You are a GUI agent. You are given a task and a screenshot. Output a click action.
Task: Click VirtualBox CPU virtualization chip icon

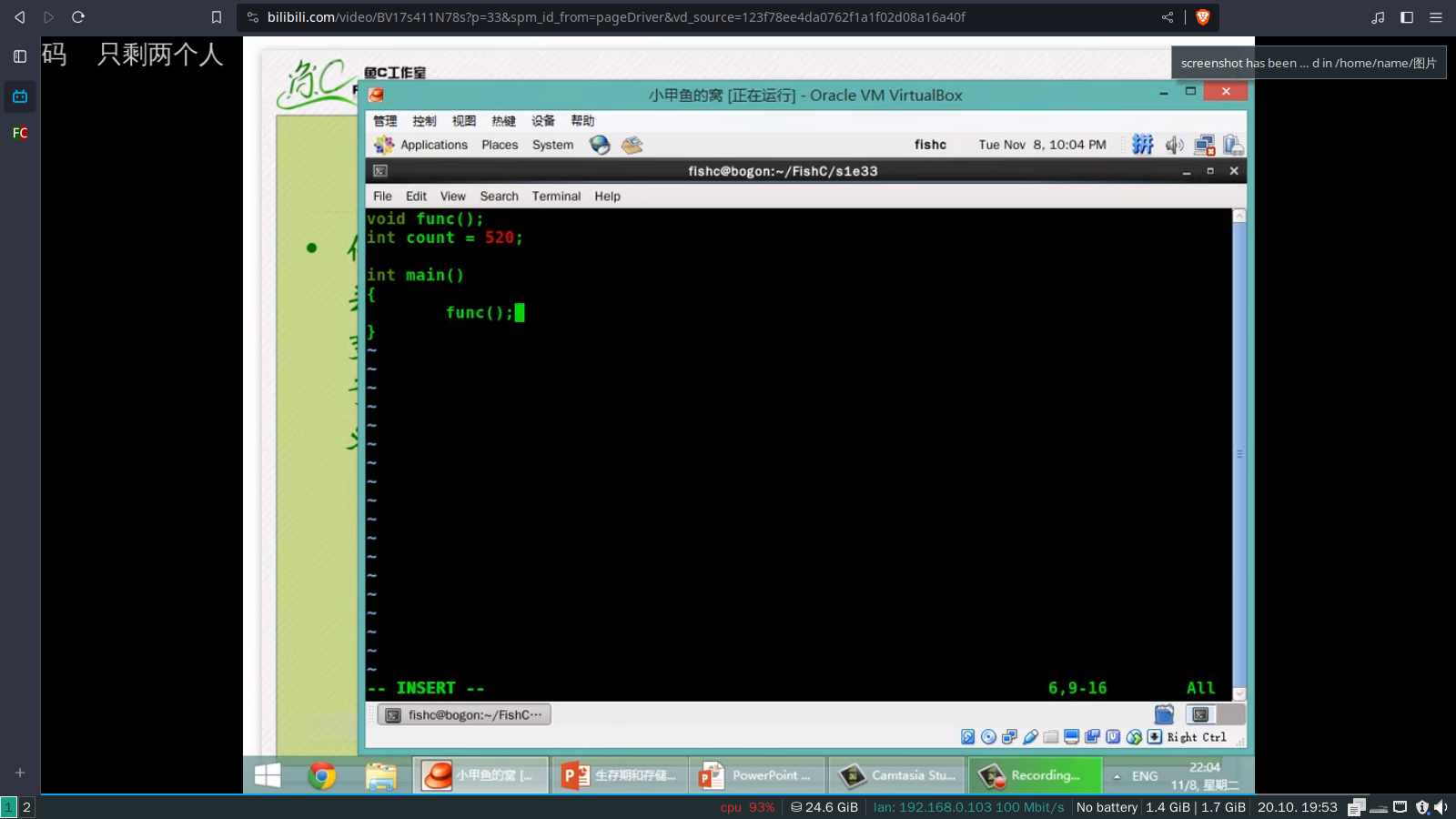1113,737
